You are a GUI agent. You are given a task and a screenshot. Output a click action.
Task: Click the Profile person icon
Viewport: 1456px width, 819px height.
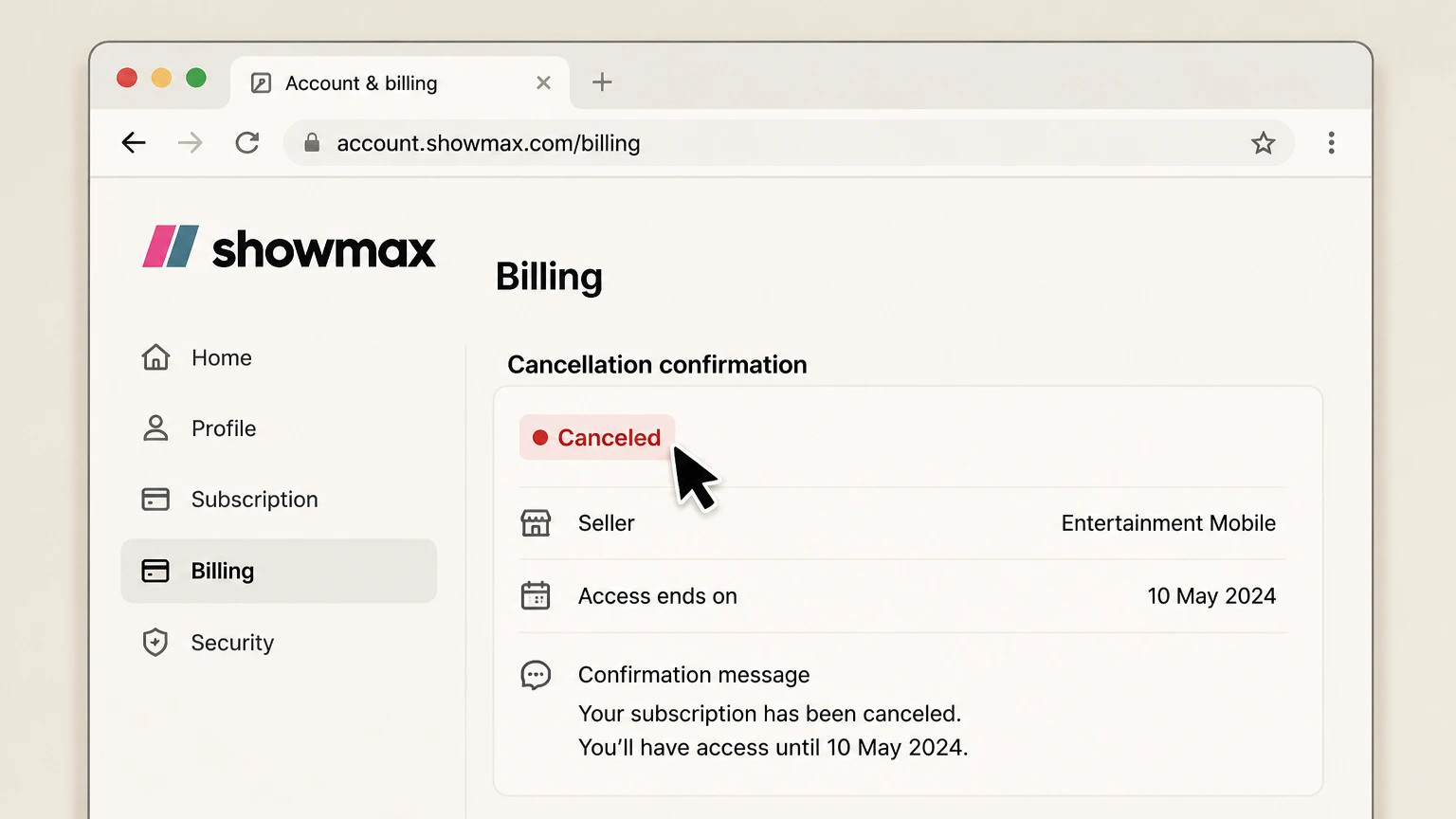(x=155, y=428)
